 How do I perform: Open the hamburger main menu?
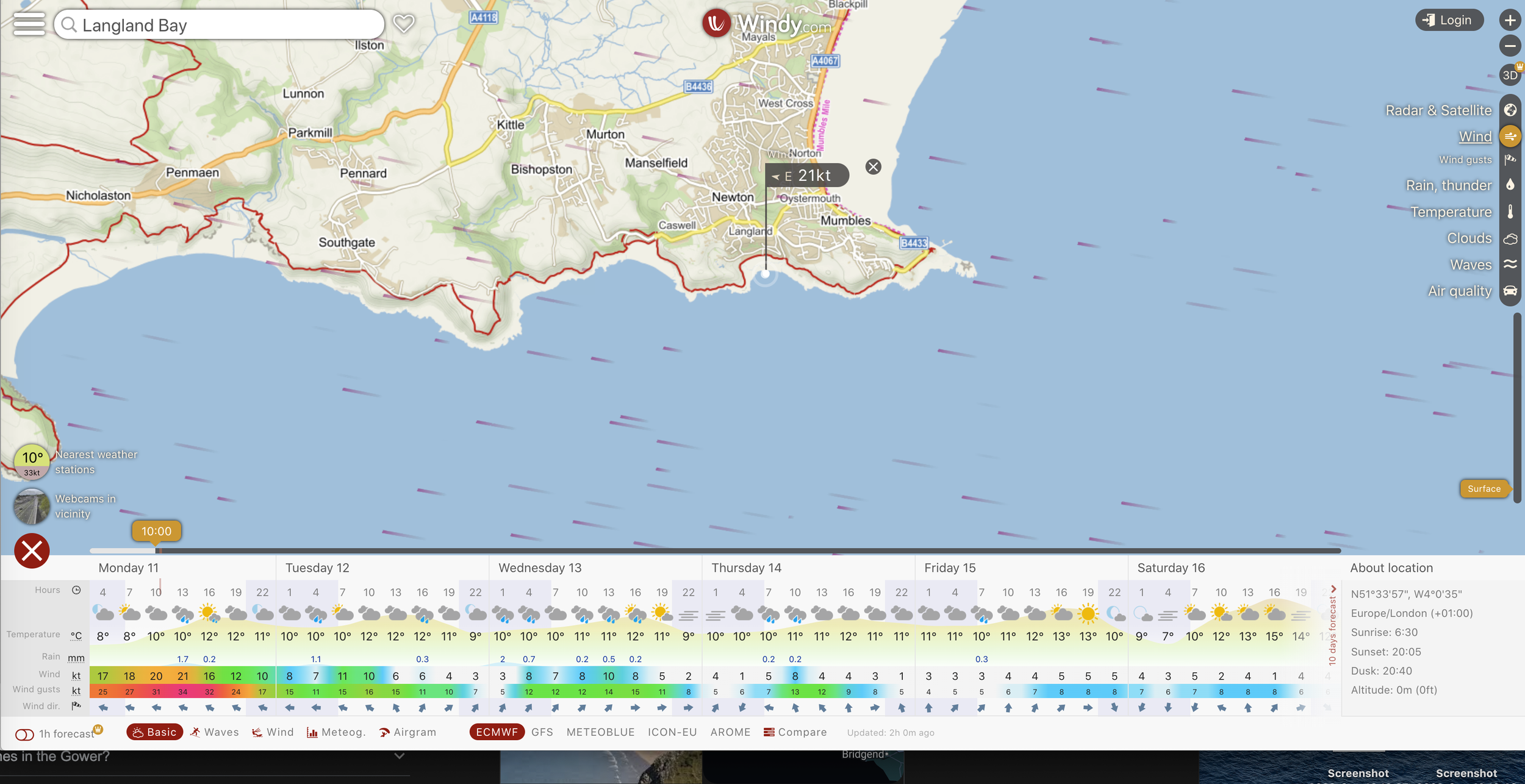pos(29,24)
